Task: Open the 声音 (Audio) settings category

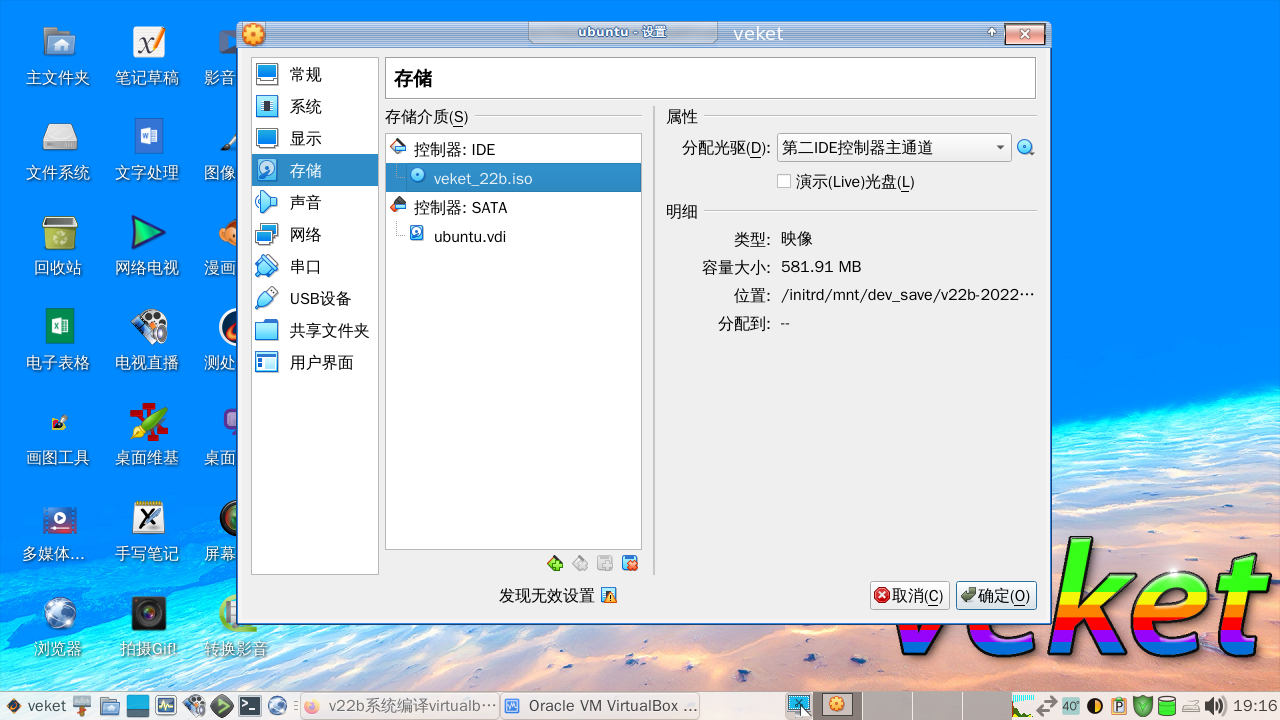Action: click(x=314, y=203)
